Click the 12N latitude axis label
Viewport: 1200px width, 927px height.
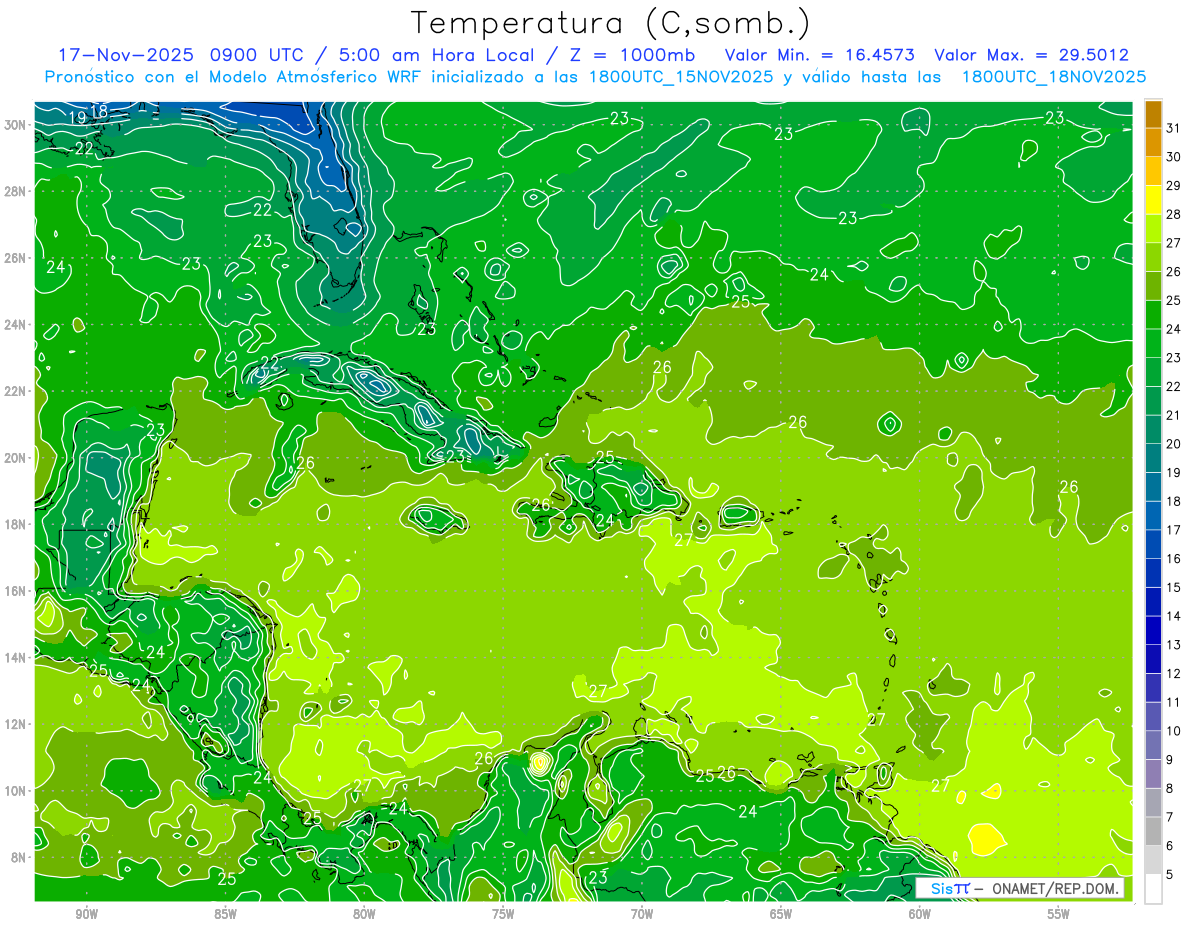pos(15,723)
